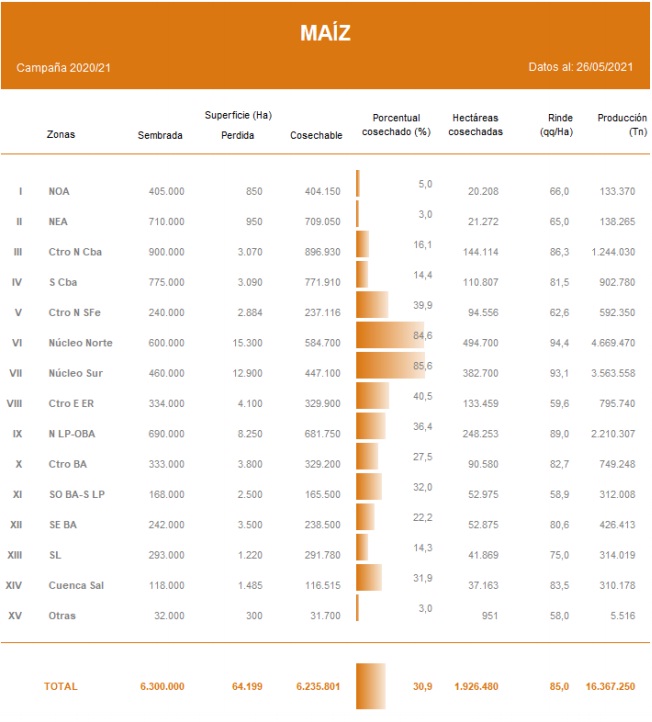Select the Zonas column header
Image resolution: width=652 pixels, height=722 pixels.
[x=61, y=134]
